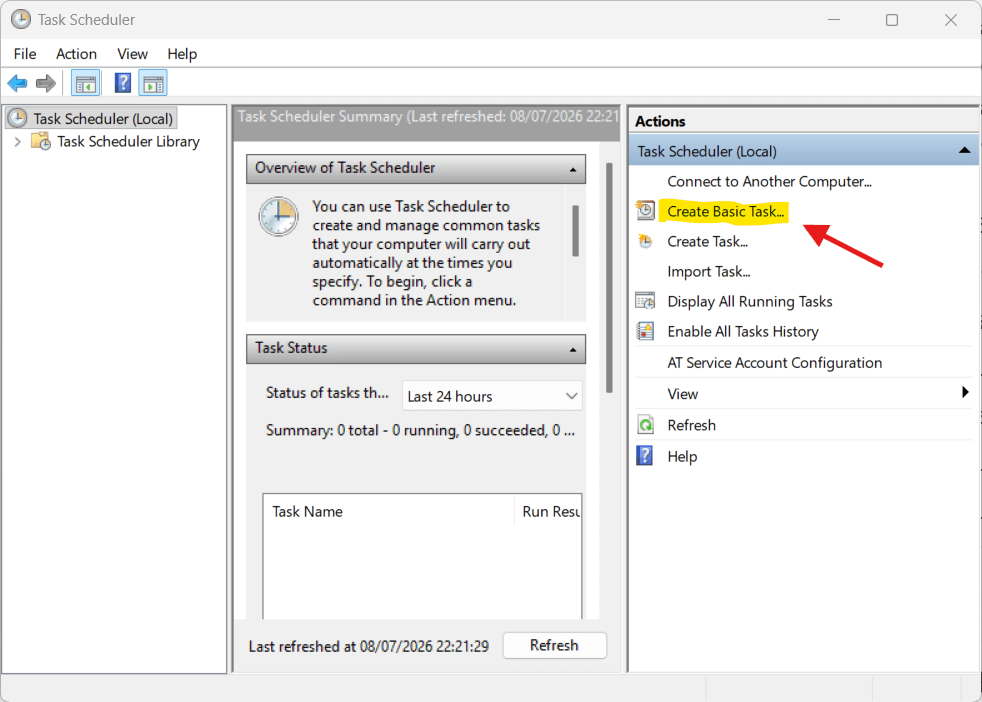
Task: Click the Display All Running Tasks icon
Action: click(x=646, y=301)
